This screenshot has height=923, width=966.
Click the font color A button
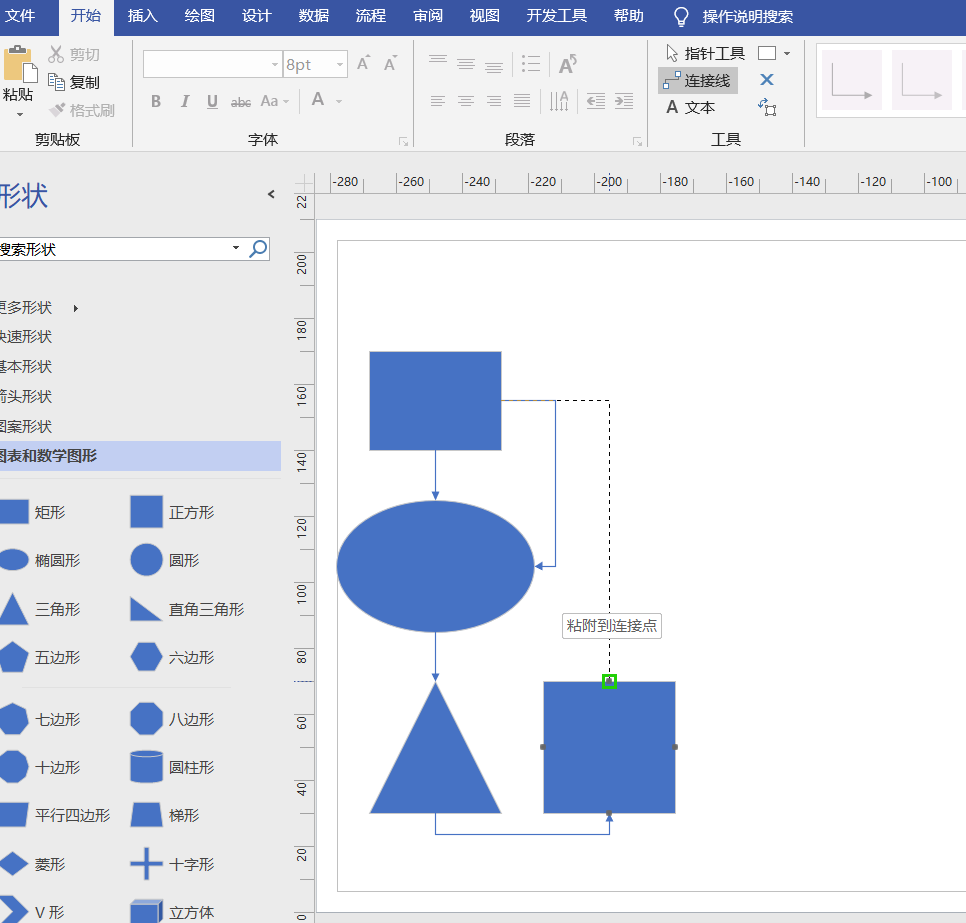(318, 100)
